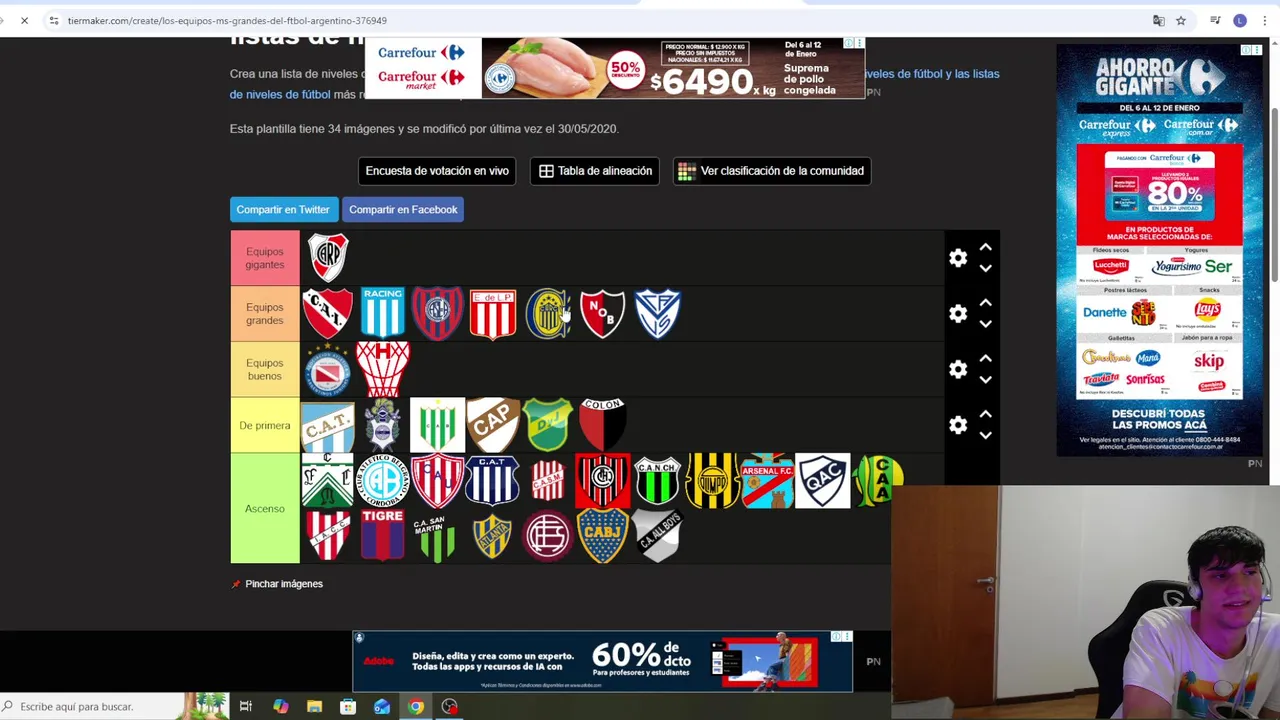
Task: Select the Independiente C.A.I. crest
Action: click(327, 313)
